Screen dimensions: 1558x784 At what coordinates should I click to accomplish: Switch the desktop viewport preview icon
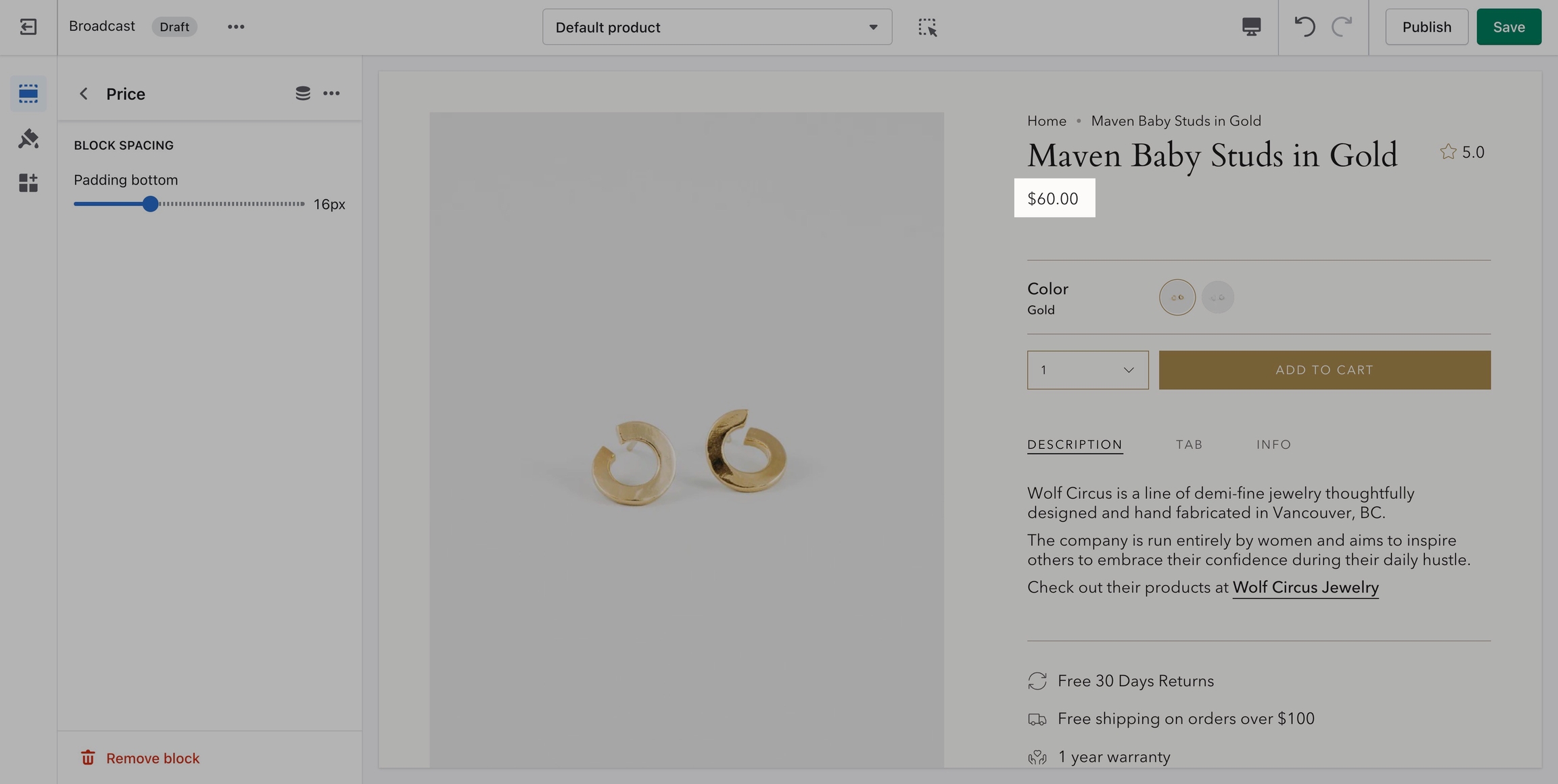coord(1251,27)
